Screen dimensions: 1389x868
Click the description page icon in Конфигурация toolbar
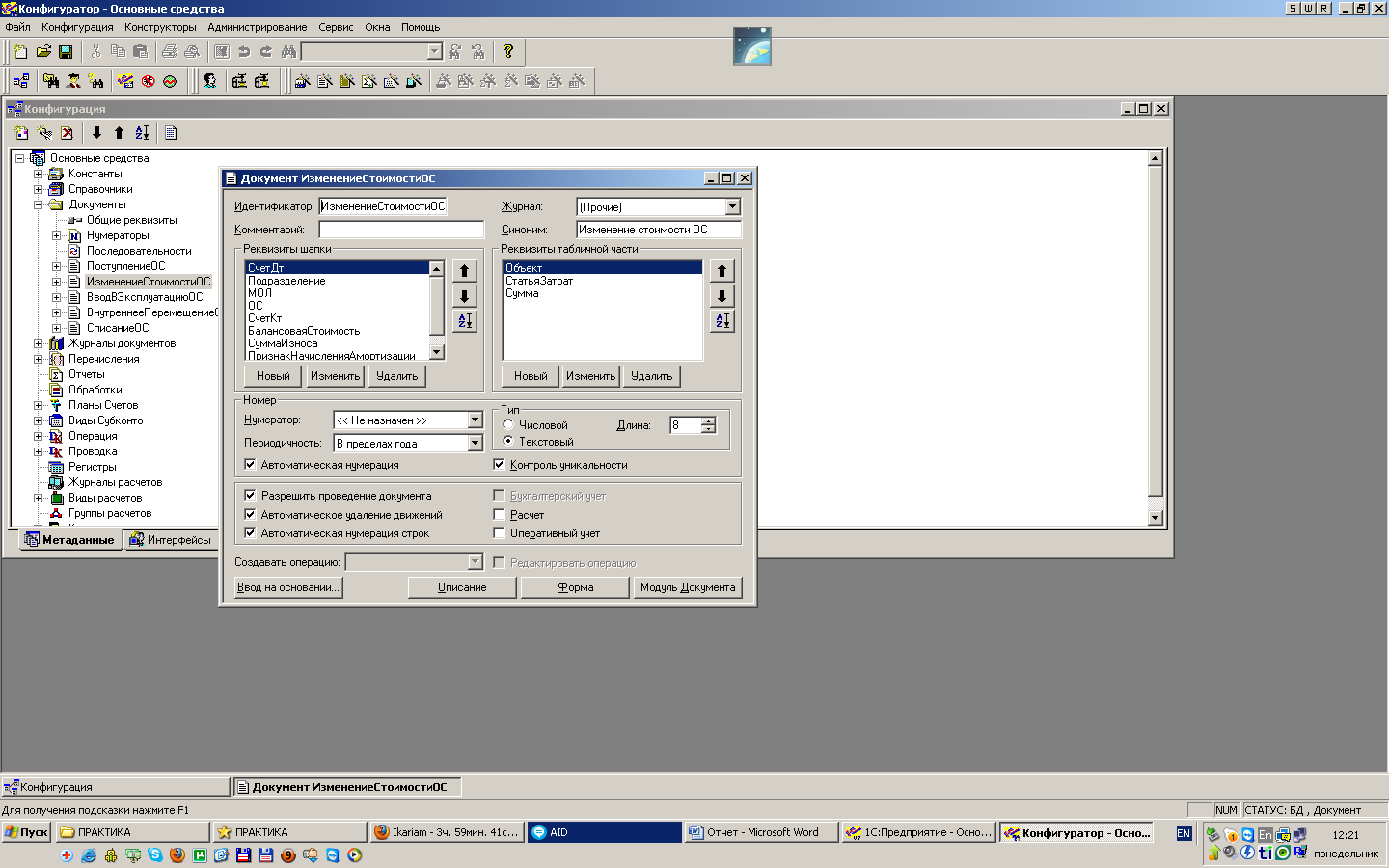pyautogui.click(x=171, y=133)
